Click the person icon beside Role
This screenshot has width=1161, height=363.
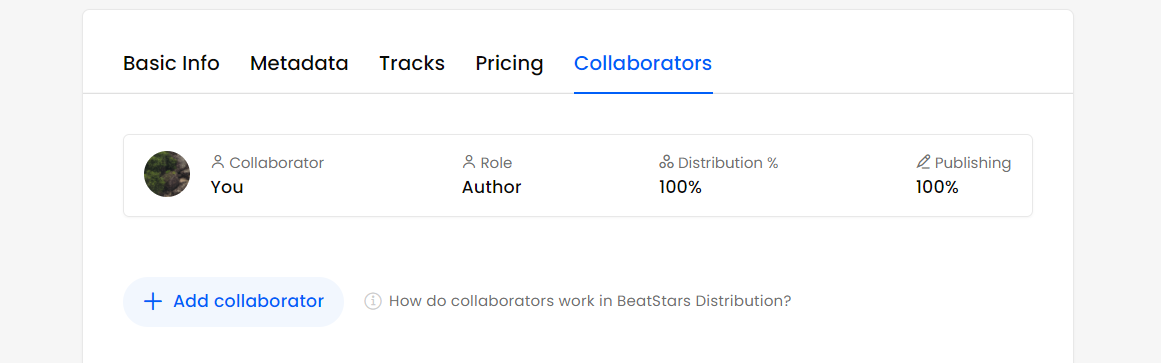(469, 162)
